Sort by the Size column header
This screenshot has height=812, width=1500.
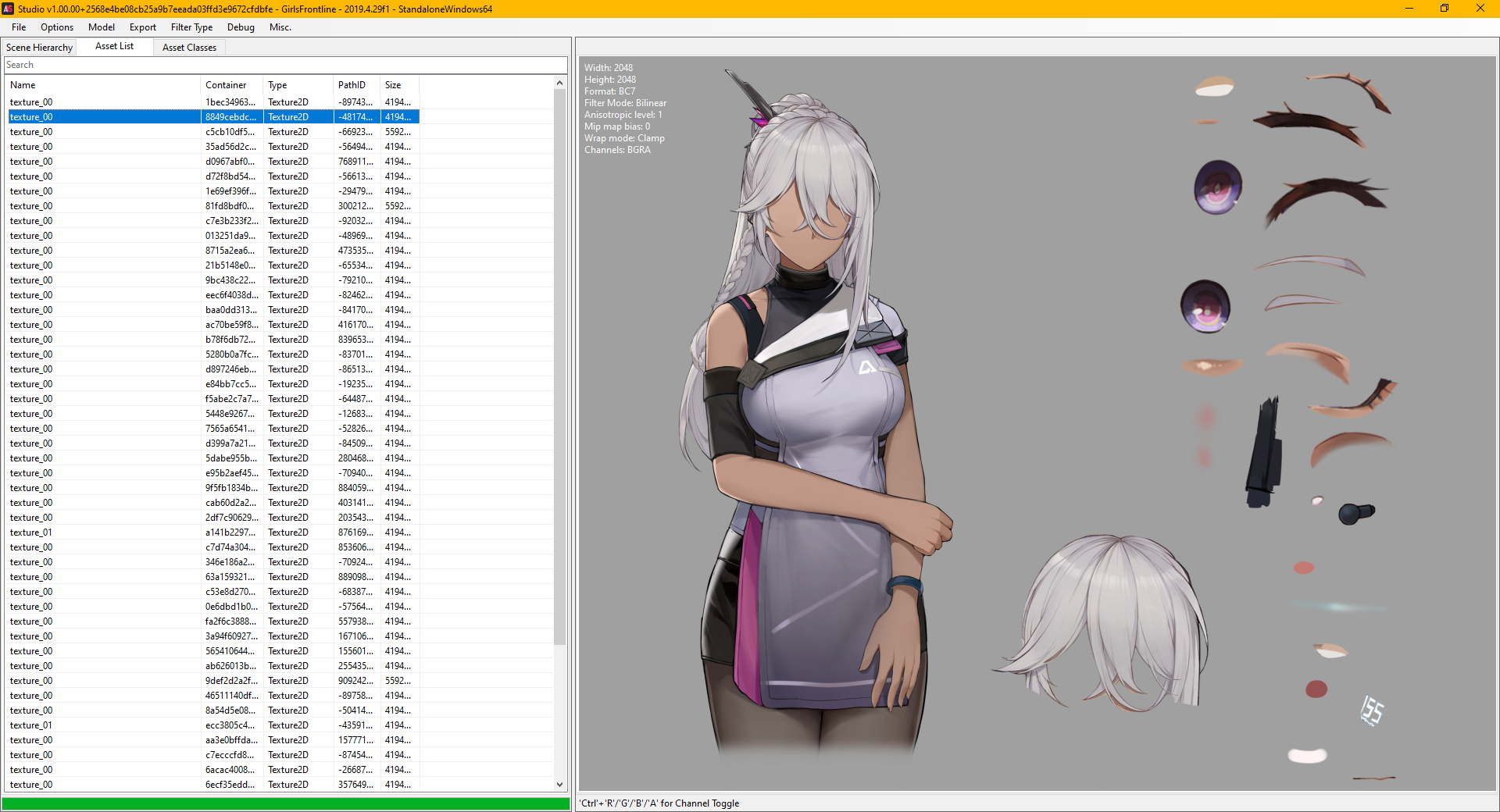point(400,85)
